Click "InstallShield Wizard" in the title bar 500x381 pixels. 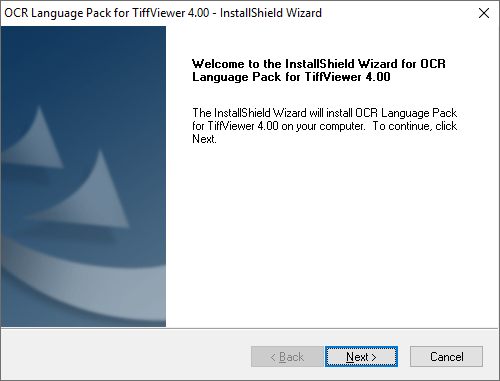(x=271, y=13)
